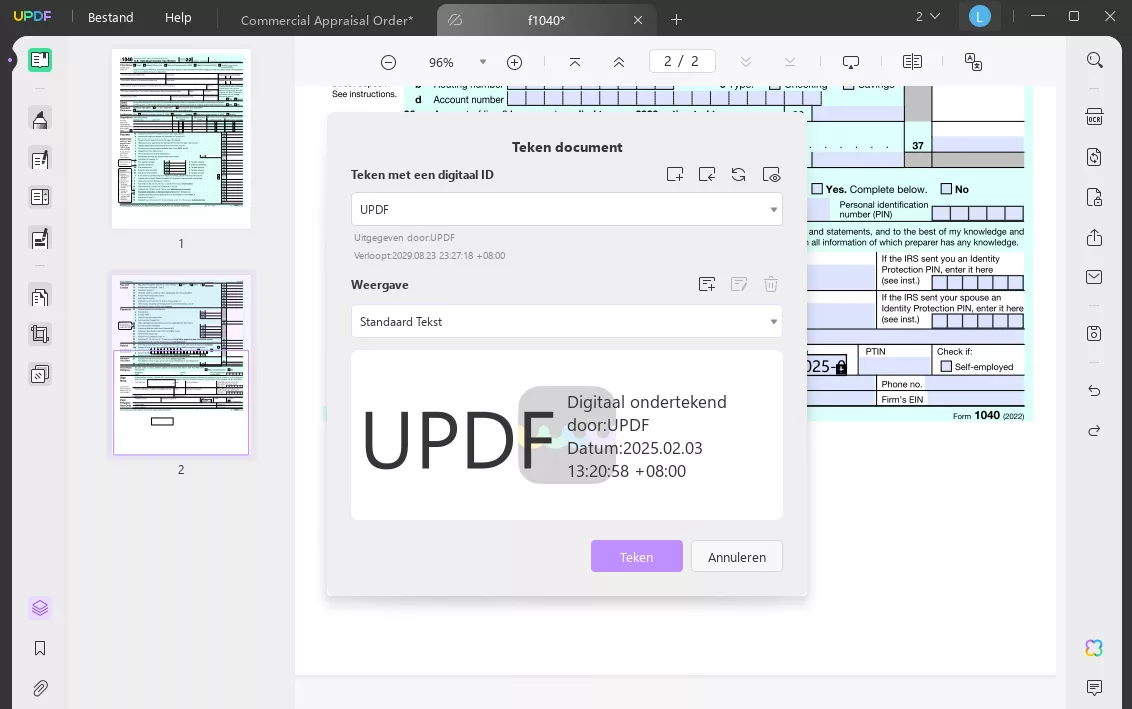Select page 2 thumbnail
This screenshot has width=1132, height=709.
181,365
